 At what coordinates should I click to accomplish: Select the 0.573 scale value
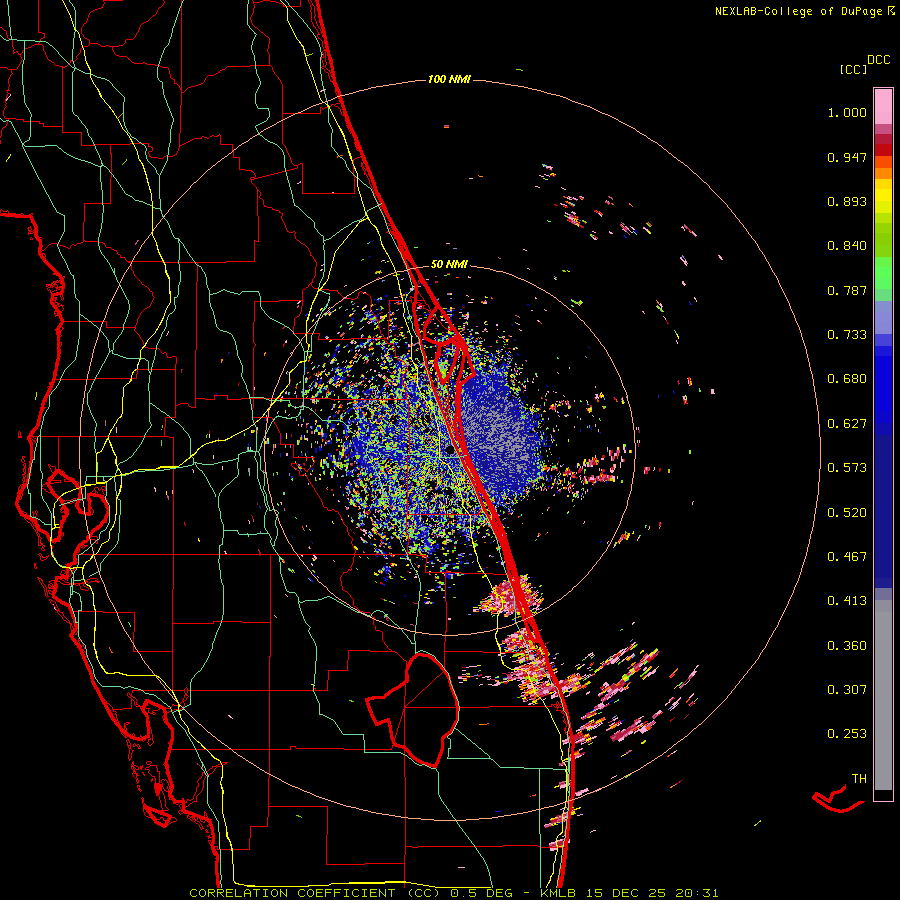coord(847,468)
